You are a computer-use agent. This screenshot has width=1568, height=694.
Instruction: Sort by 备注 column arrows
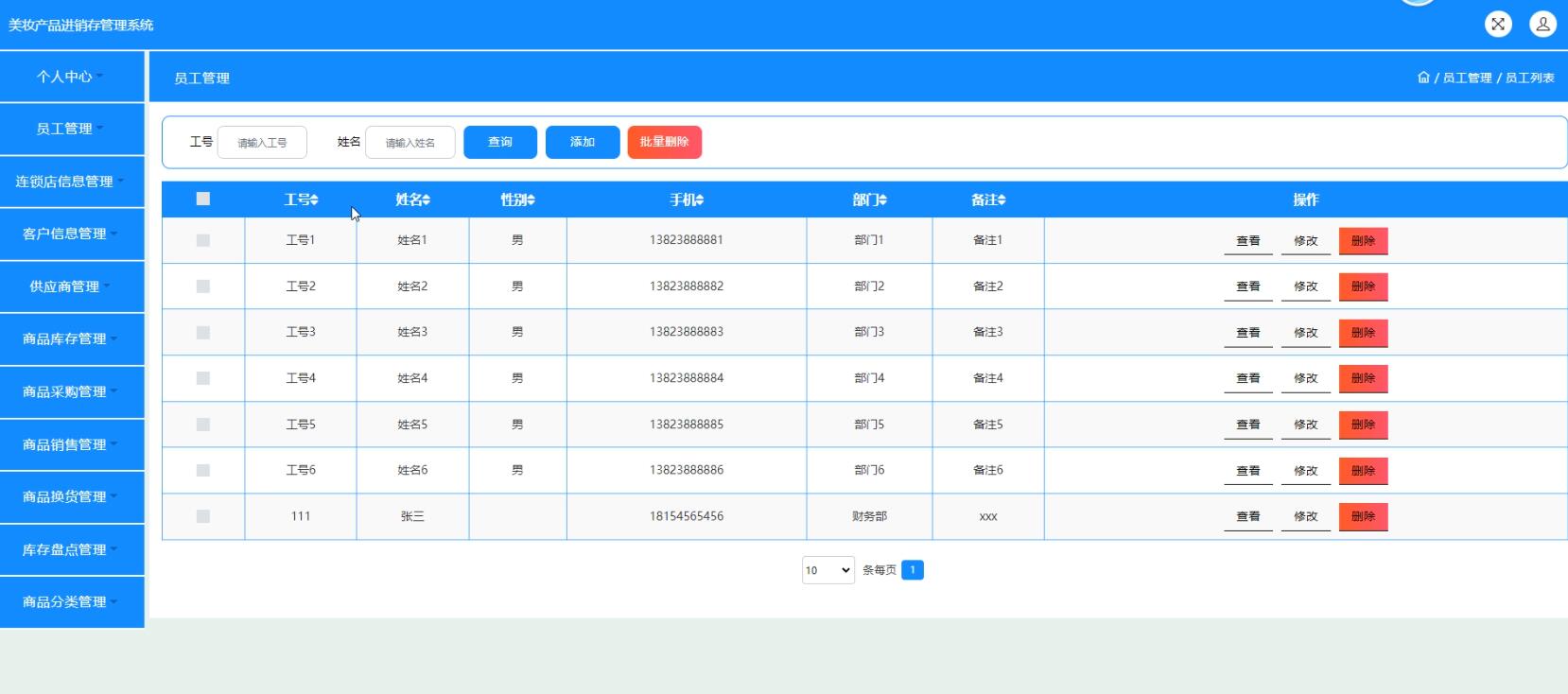tap(1002, 200)
